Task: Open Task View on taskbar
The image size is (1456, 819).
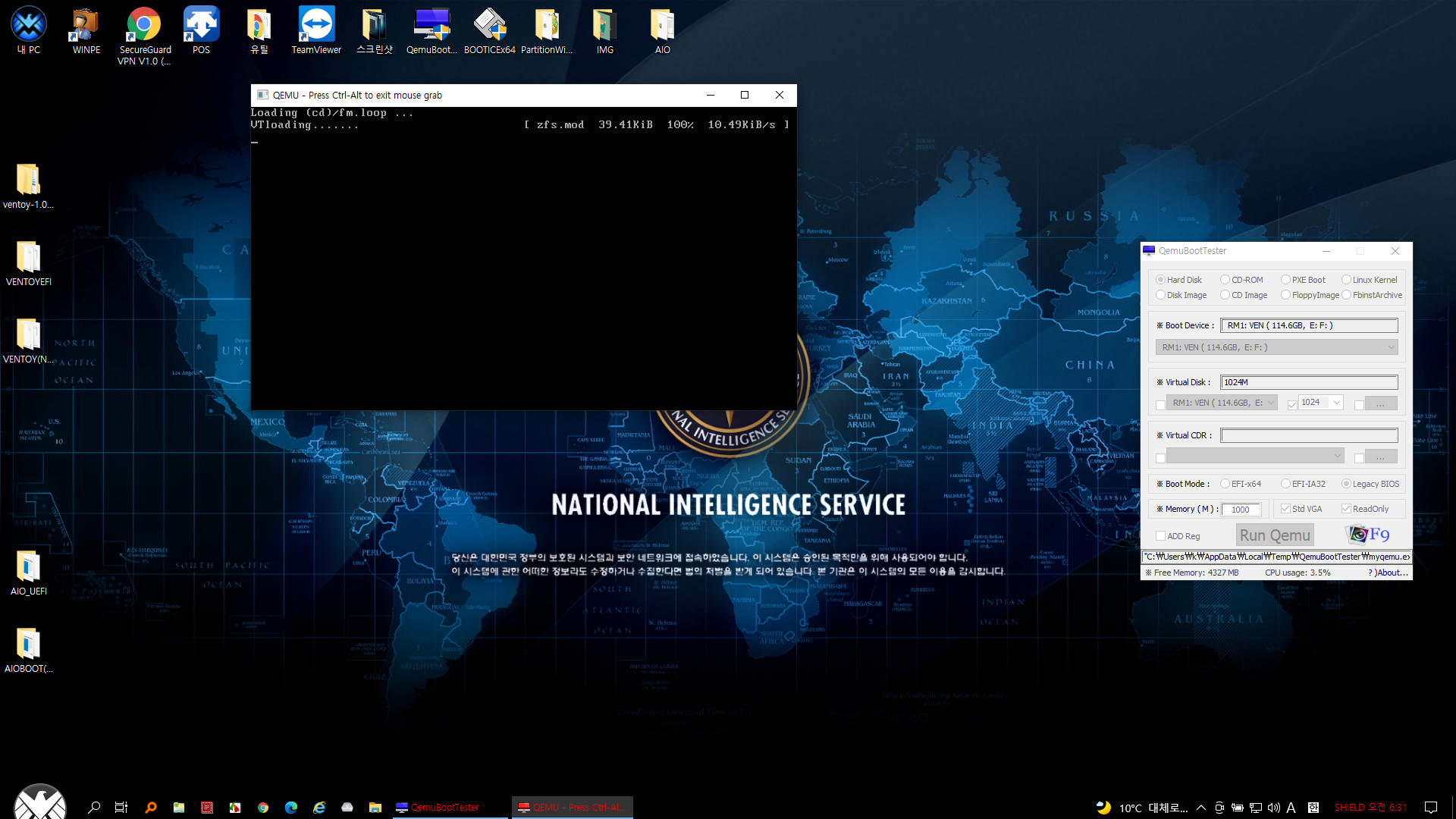Action: click(121, 808)
